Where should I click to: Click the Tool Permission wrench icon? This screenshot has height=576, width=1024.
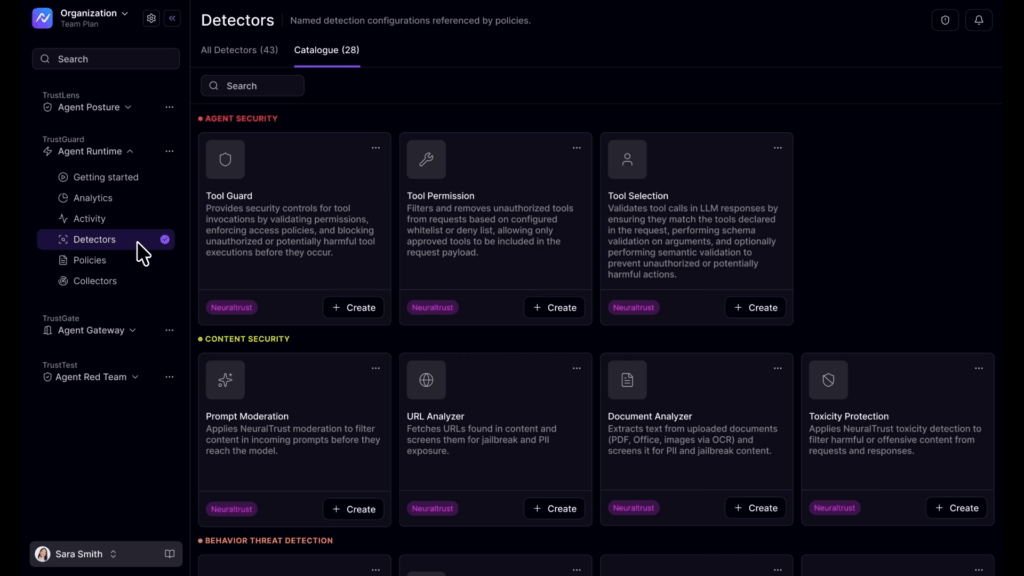pyautogui.click(x=426, y=159)
